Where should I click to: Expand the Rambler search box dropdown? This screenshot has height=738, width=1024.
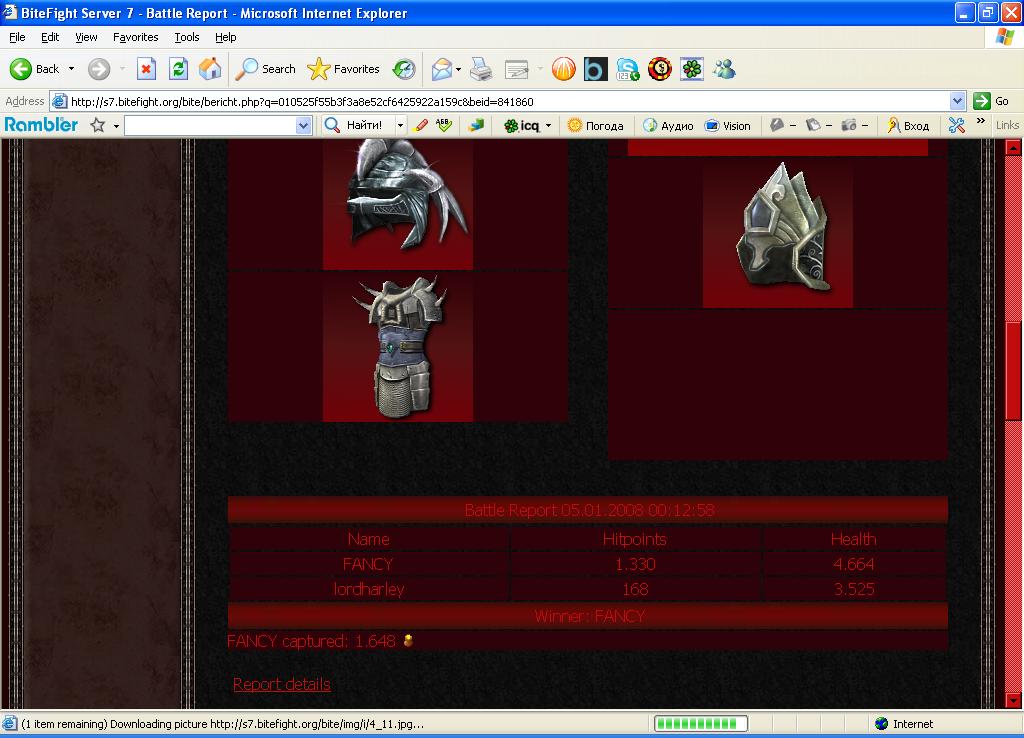303,125
